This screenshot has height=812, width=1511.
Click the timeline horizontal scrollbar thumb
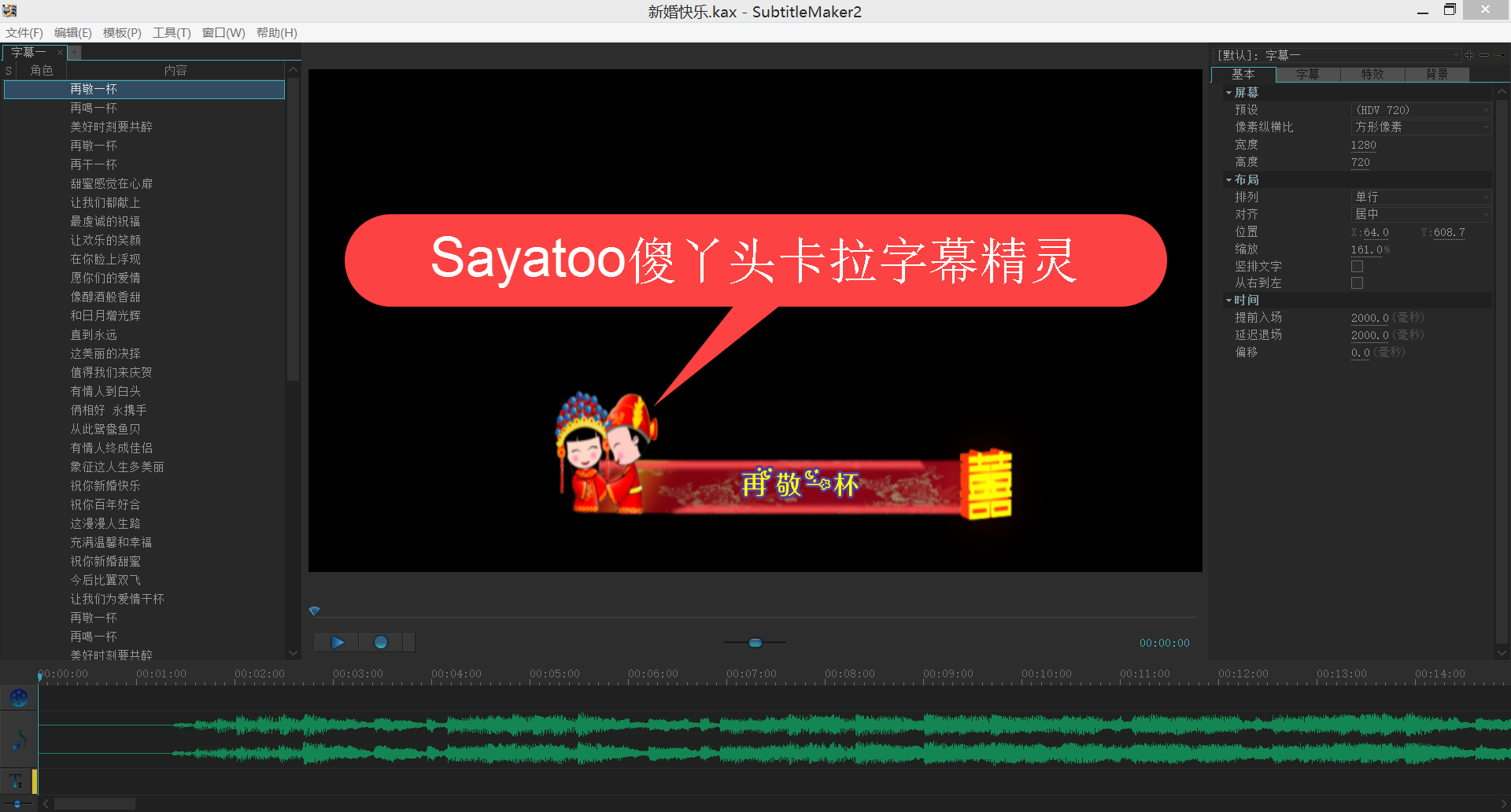[94, 803]
